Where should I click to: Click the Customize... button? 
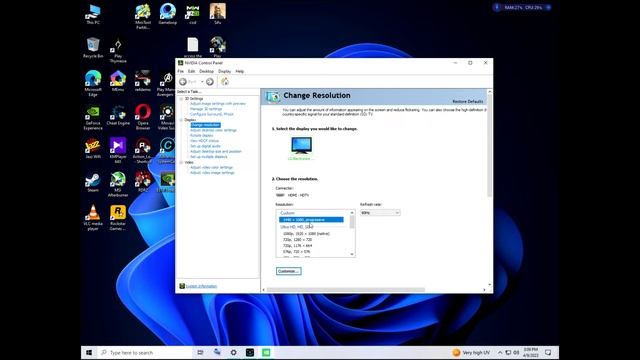click(289, 271)
